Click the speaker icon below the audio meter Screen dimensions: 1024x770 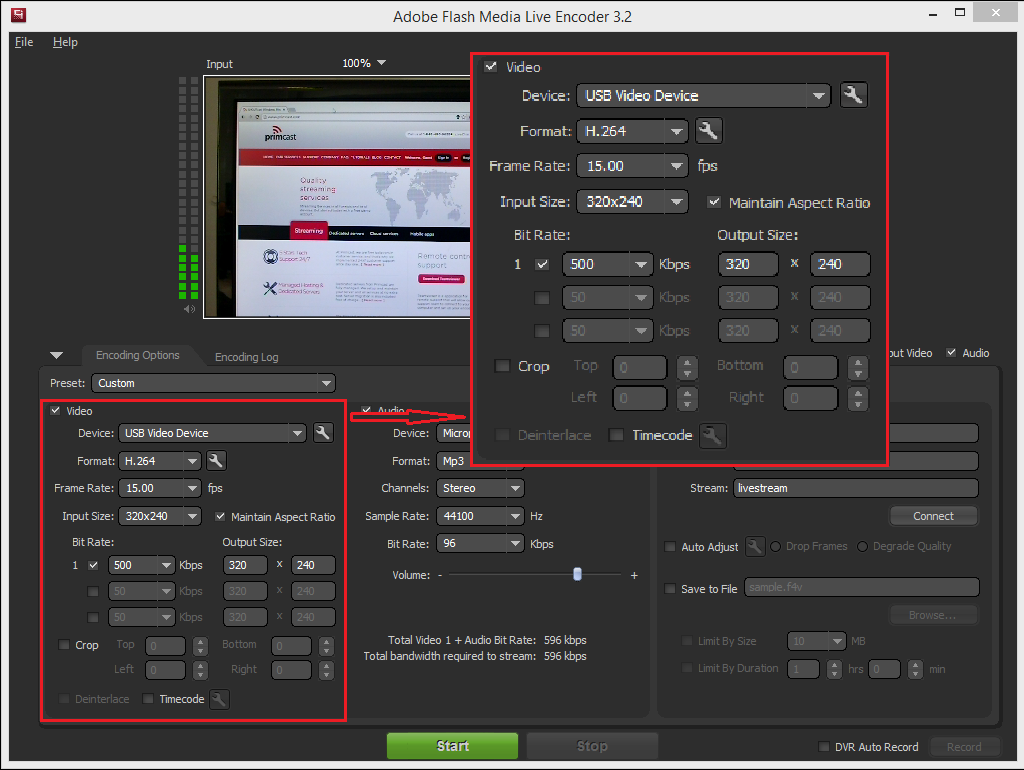pos(189,308)
